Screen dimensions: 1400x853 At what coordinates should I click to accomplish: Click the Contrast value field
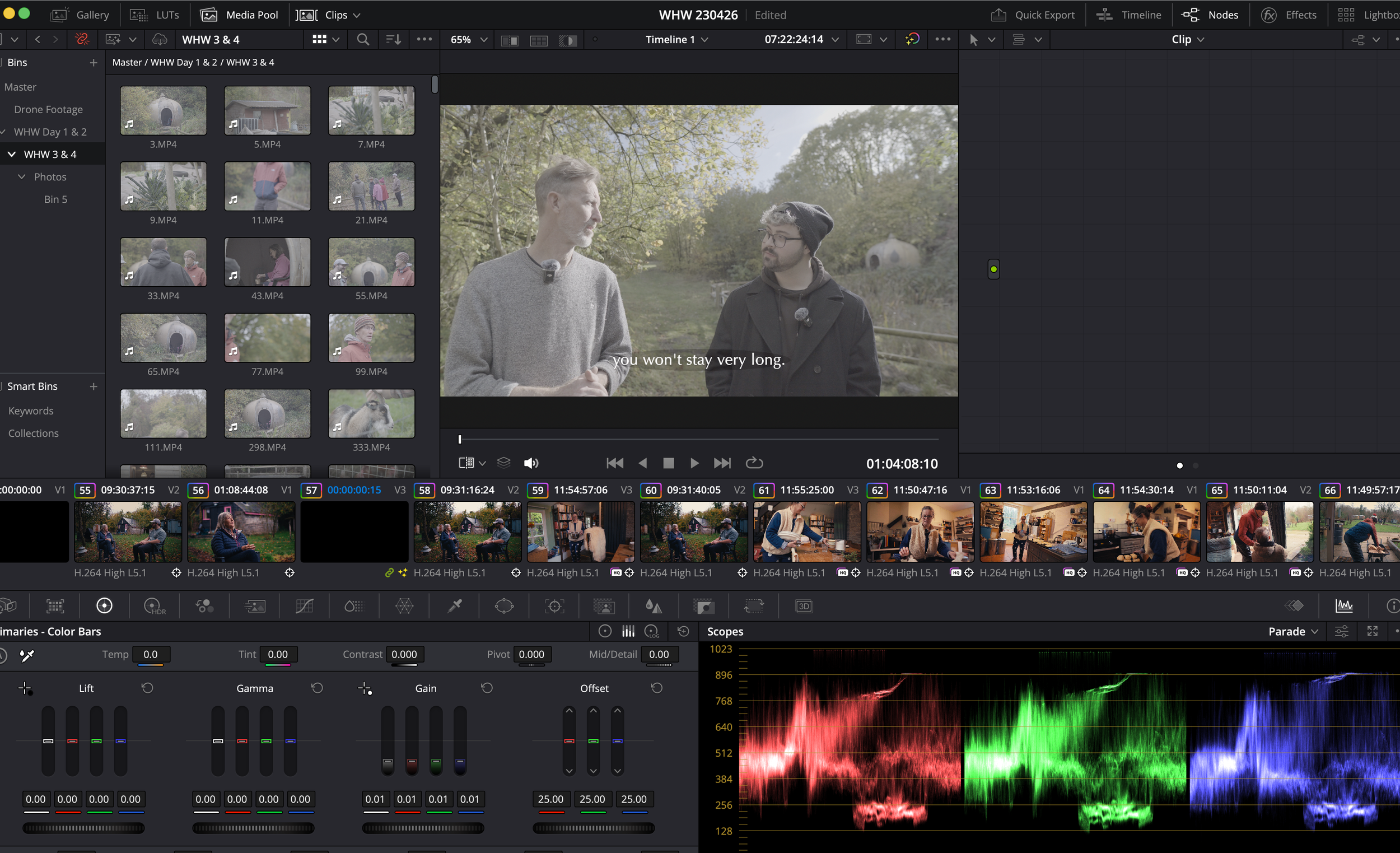[x=404, y=654]
